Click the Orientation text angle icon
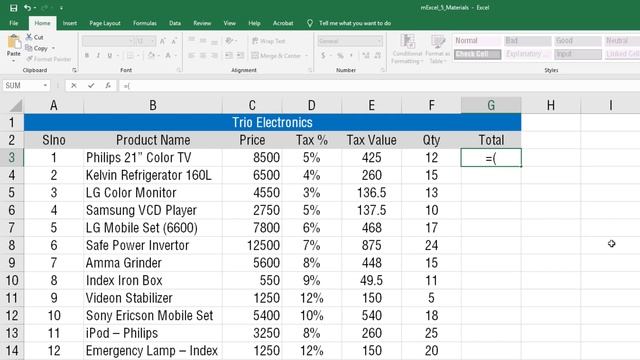 coord(229,41)
